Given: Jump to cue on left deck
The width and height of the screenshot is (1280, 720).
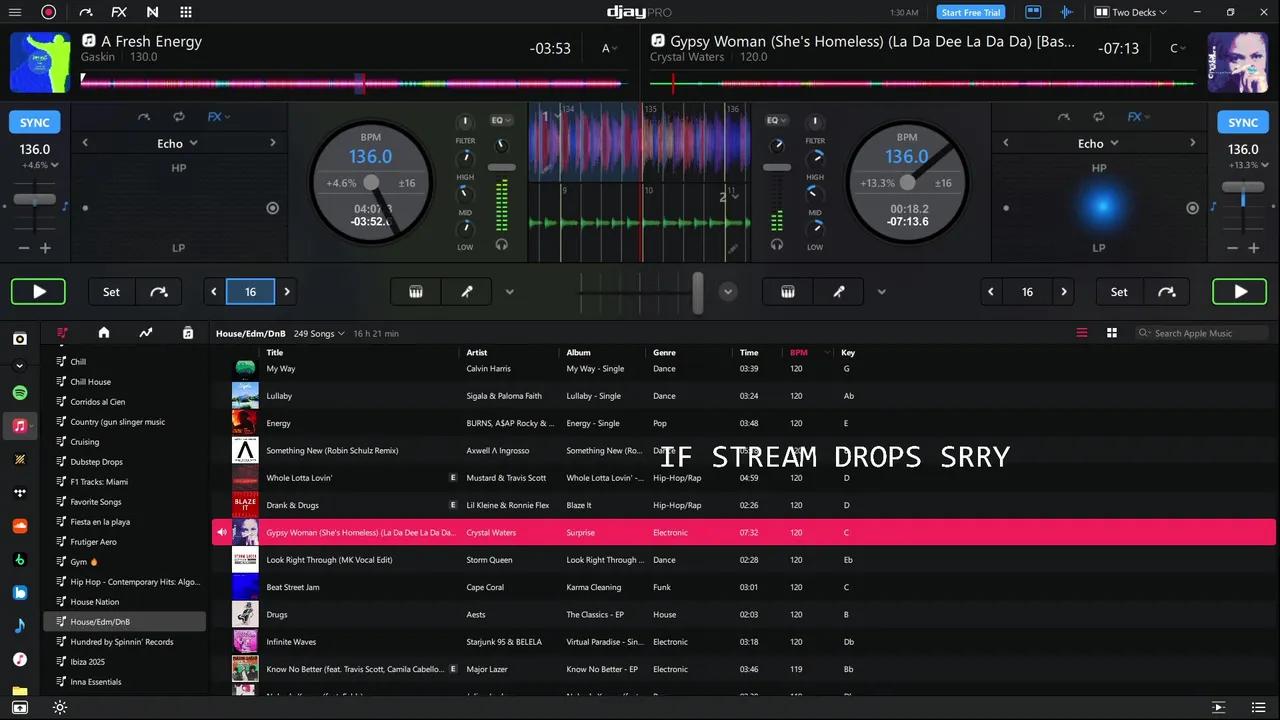Looking at the screenshot, I should tap(159, 292).
